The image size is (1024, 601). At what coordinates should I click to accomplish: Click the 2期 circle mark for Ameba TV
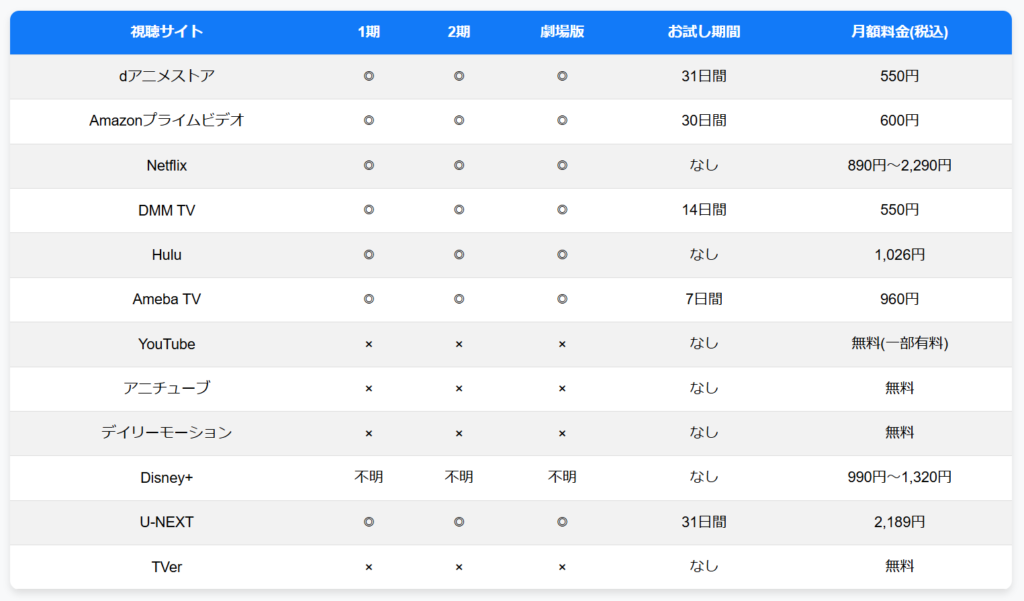coord(458,299)
